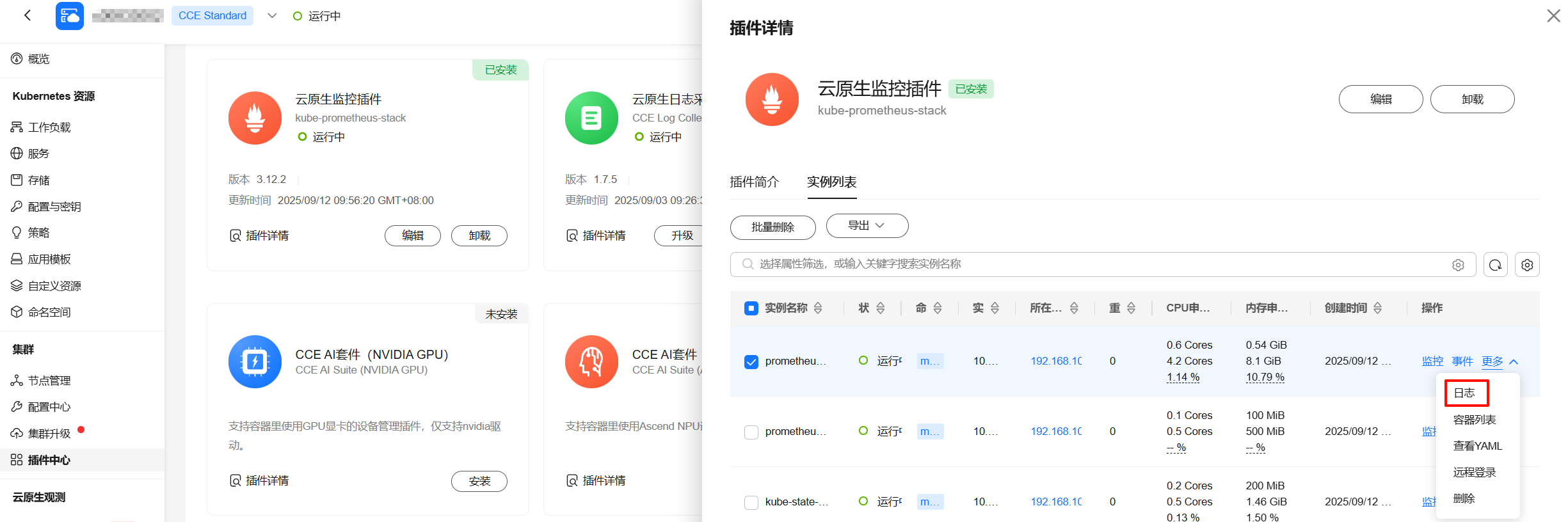Refresh the instance list

click(x=1495, y=265)
